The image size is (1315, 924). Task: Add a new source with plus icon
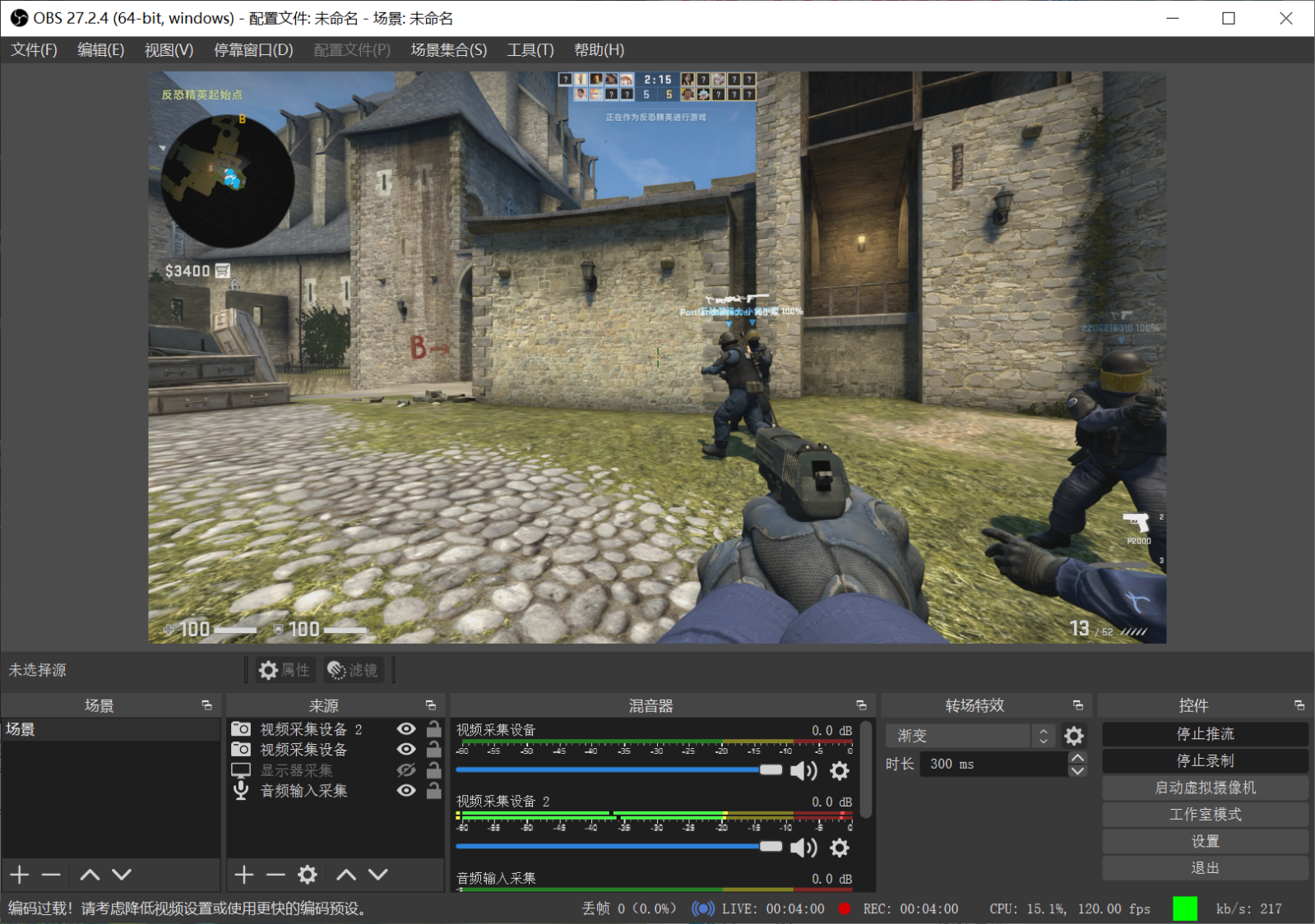244,875
